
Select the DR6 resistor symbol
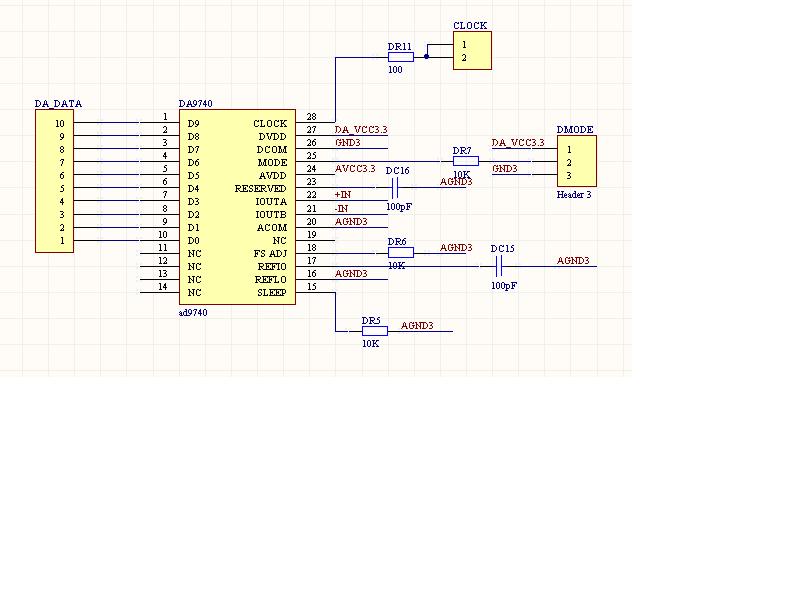pos(401,253)
